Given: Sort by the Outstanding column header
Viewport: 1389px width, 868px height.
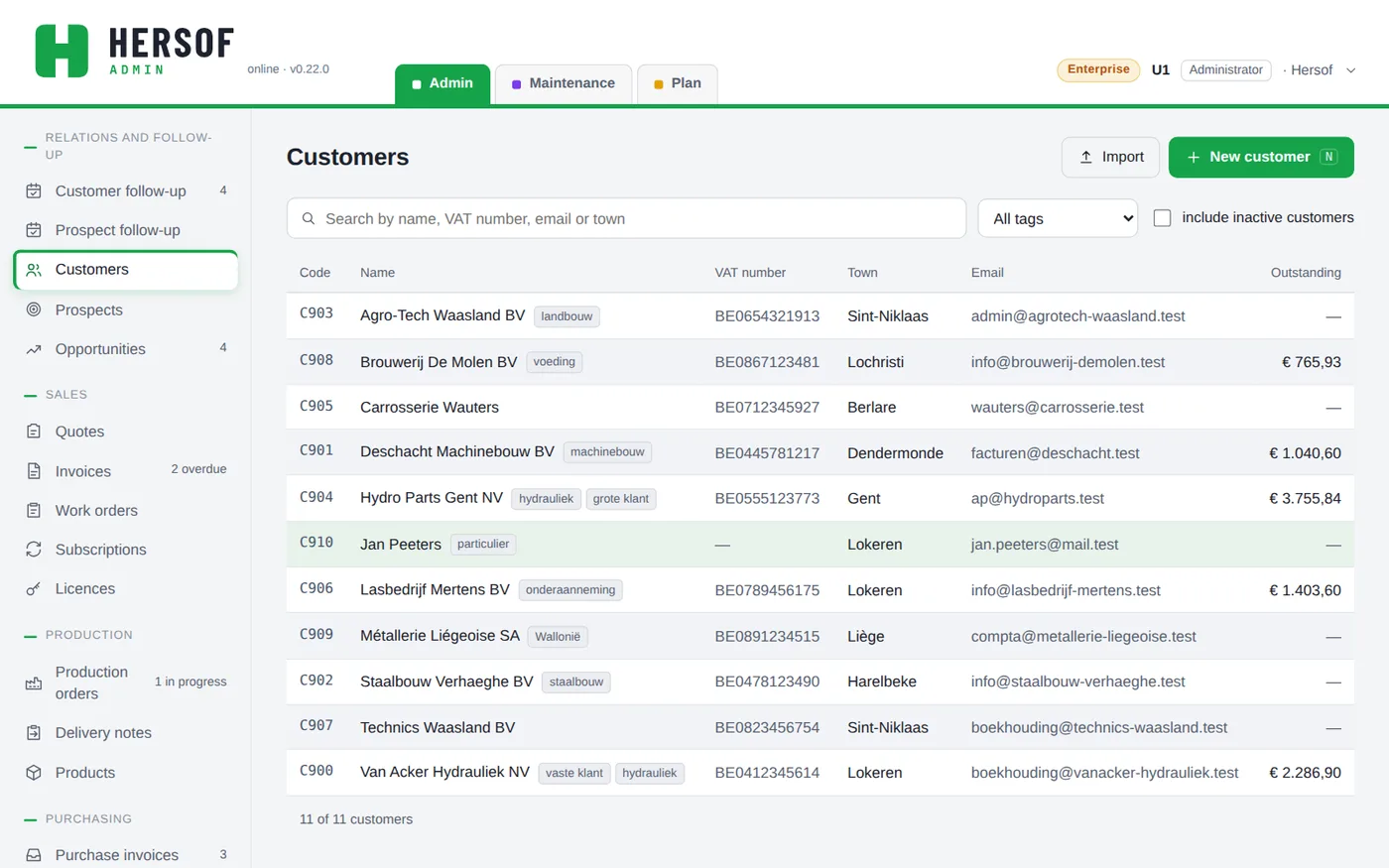Looking at the screenshot, I should tap(1306, 273).
